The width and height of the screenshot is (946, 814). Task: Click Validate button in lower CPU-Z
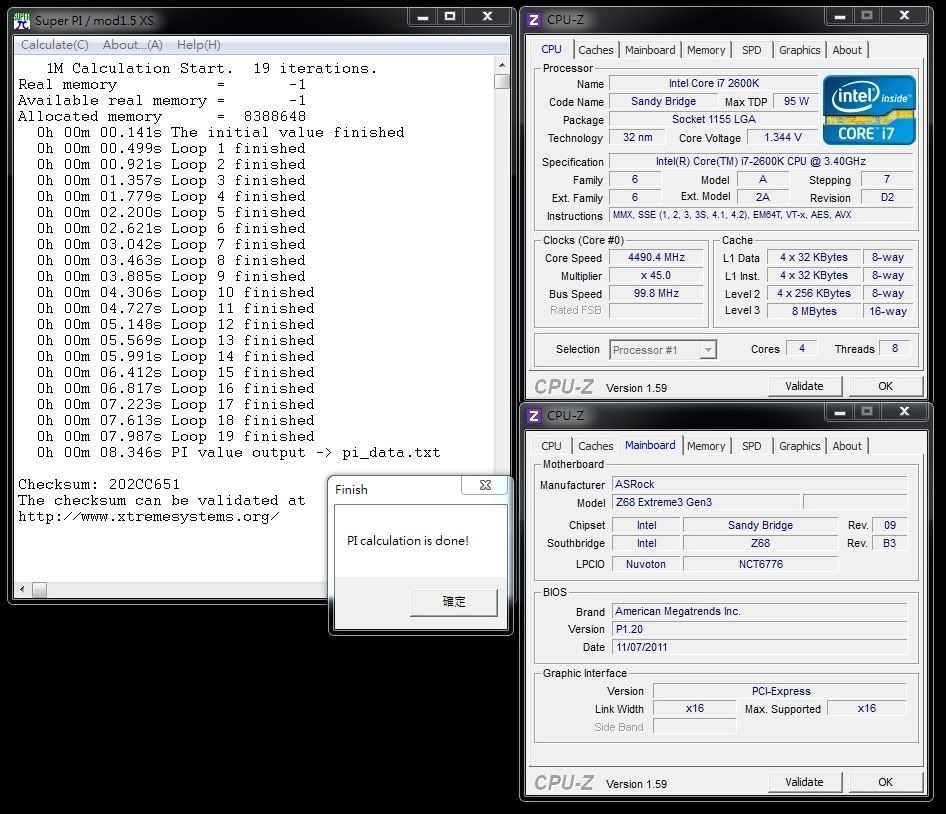pos(804,782)
